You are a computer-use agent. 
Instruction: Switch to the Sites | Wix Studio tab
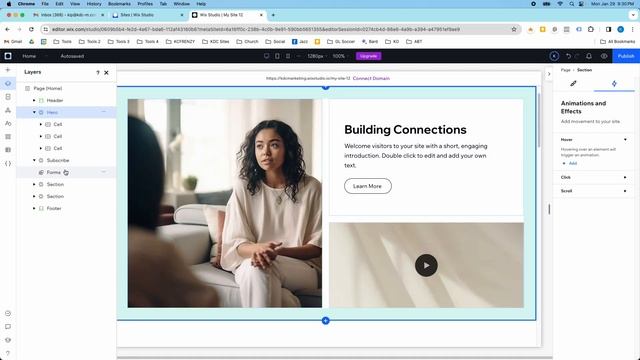point(148,15)
